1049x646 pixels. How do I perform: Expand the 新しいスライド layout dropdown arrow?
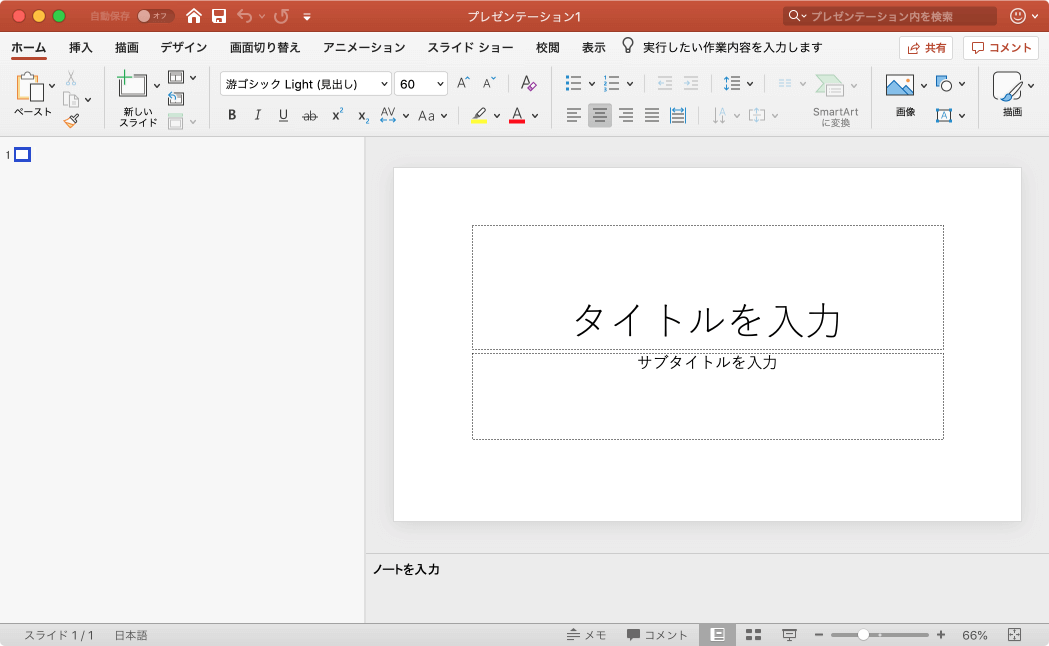coord(157,85)
